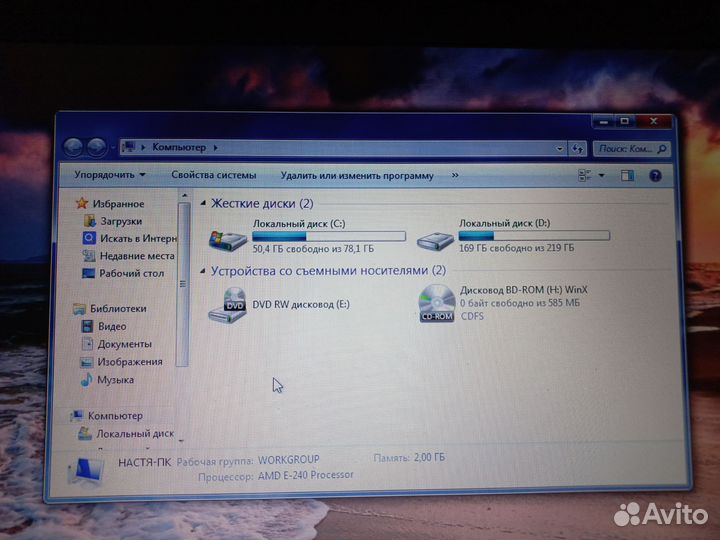Click the navigation pane scroll up arrow
The image size is (720, 540).
tap(184, 195)
